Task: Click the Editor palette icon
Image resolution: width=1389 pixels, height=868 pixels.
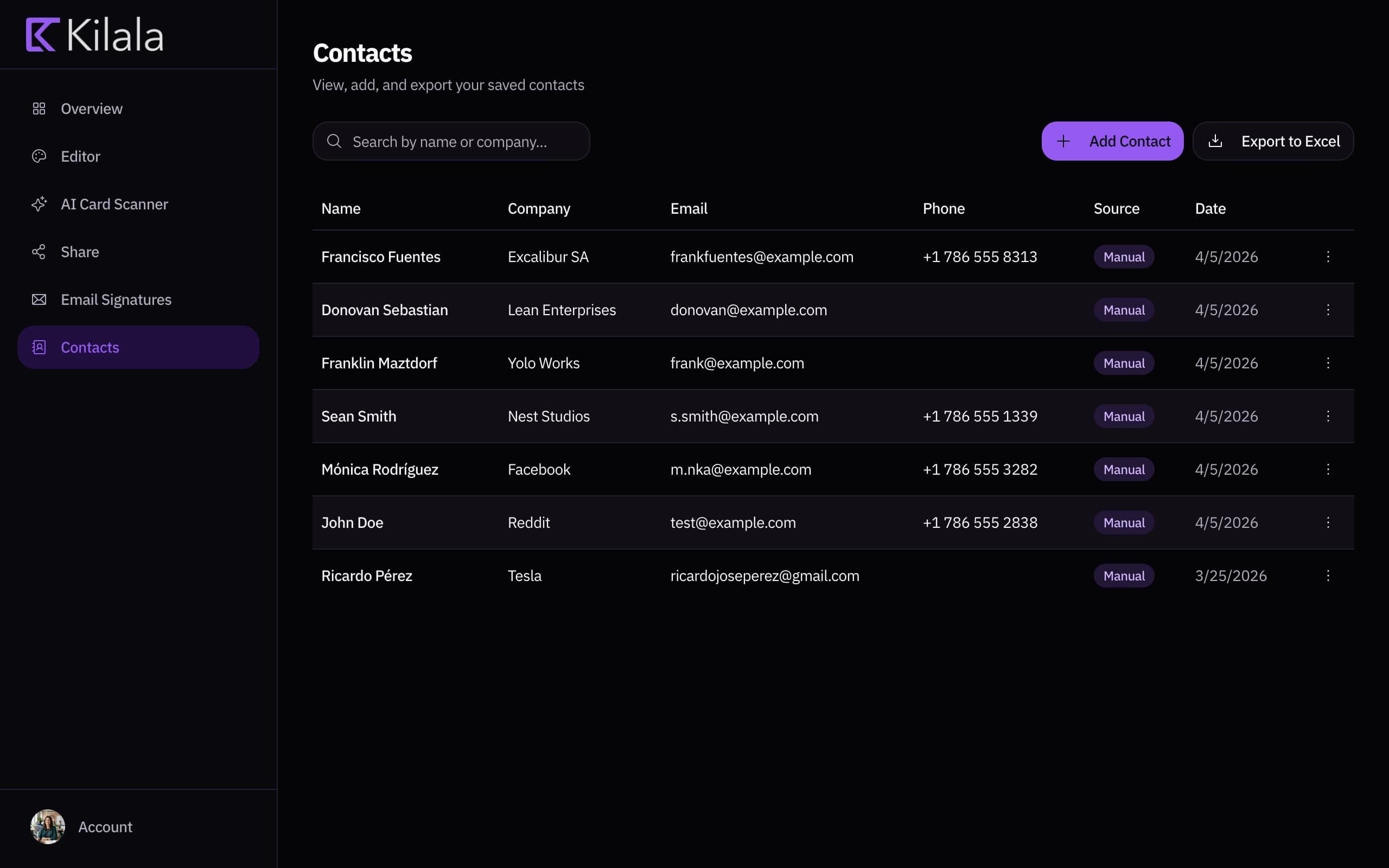Action: tap(39, 156)
